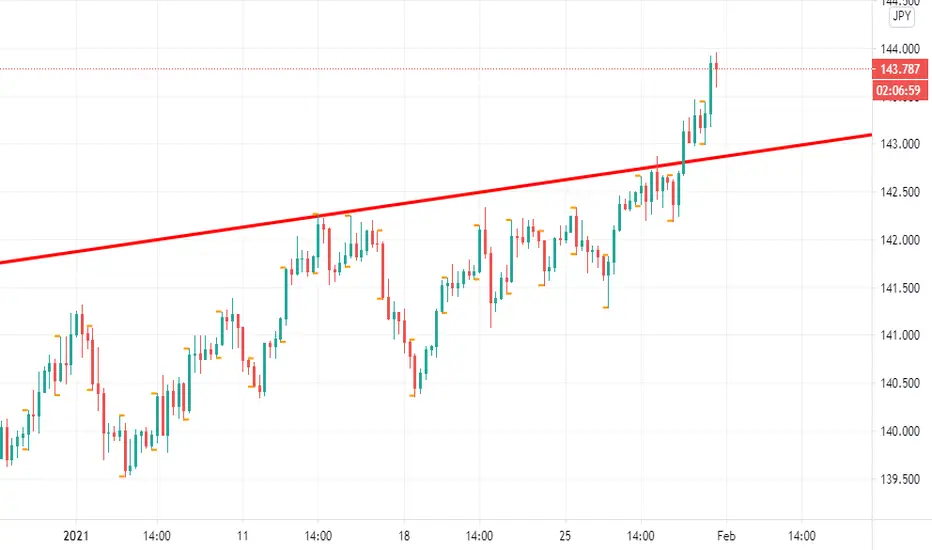Select the red trendline on the chart
932x550 pixels.
tap(436, 199)
